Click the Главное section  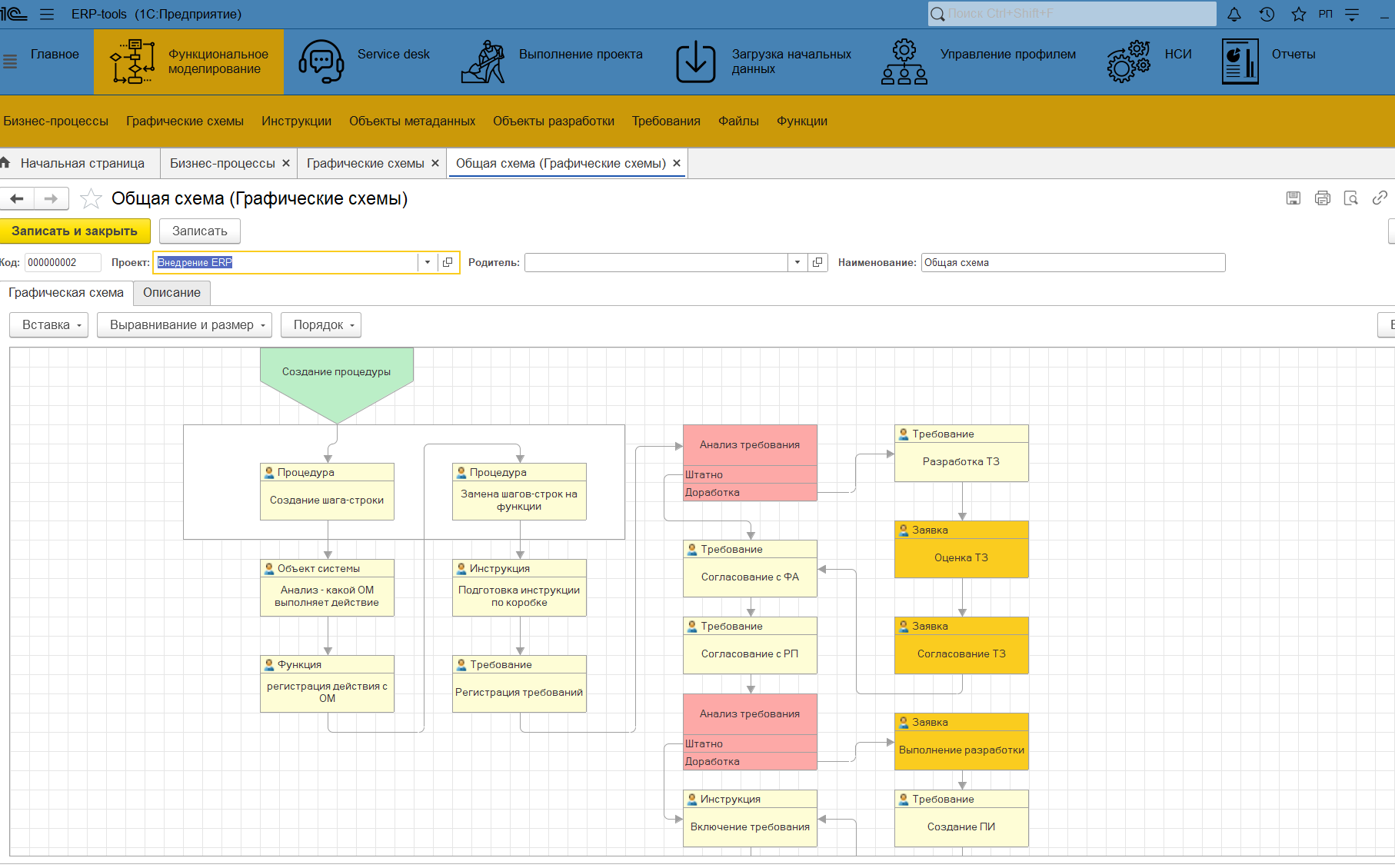click(55, 54)
